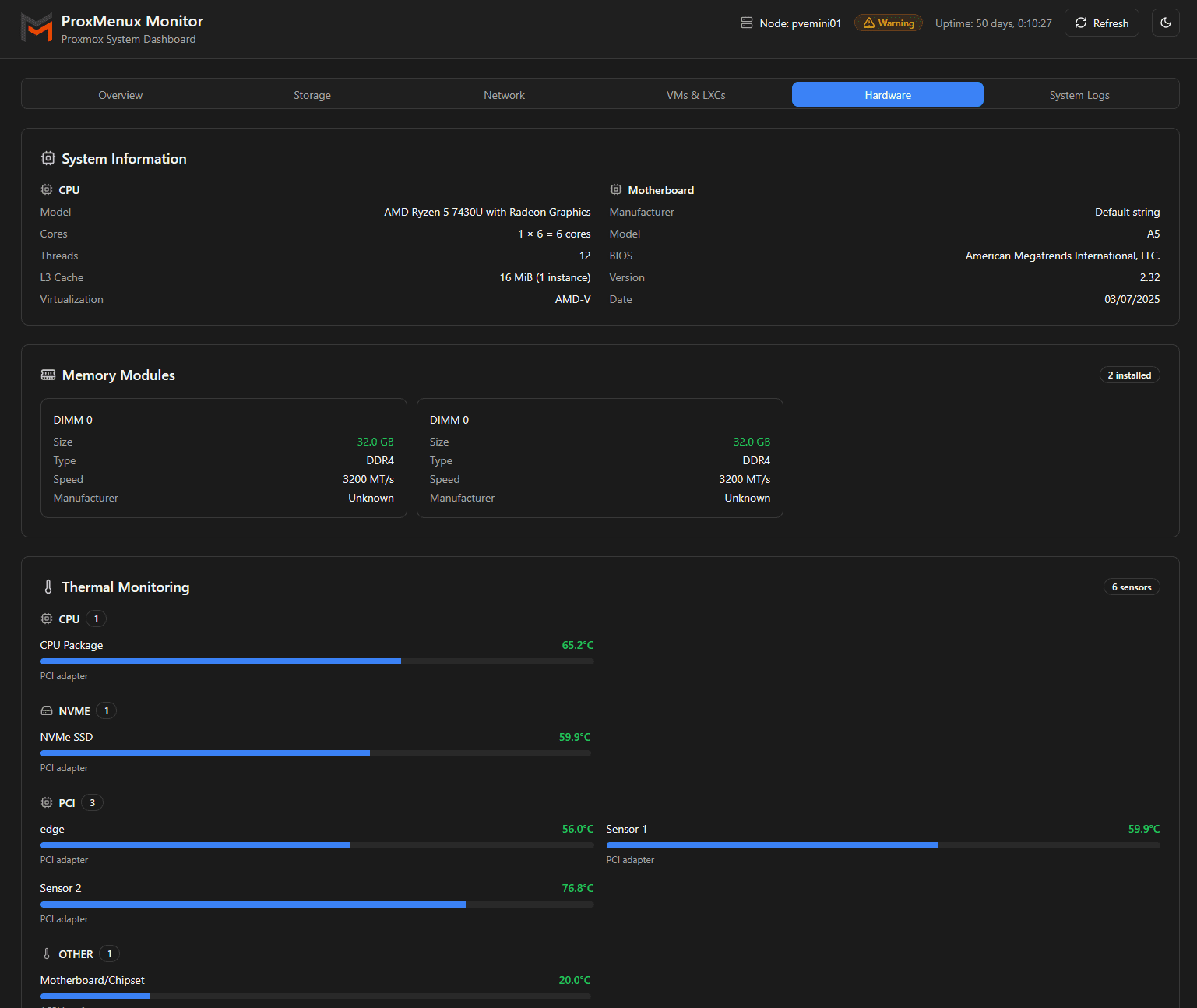Click the Memory Modules keyboard icon
This screenshot has height=1008, width=1197.
point(48,375)
